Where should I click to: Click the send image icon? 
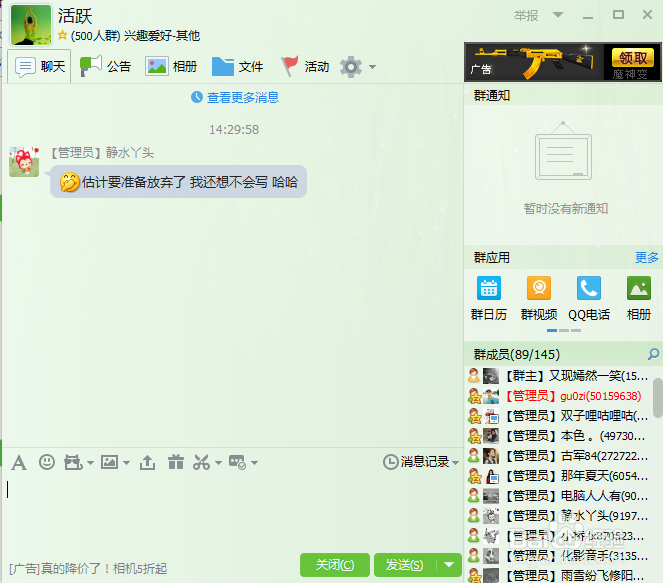(110, 462)
